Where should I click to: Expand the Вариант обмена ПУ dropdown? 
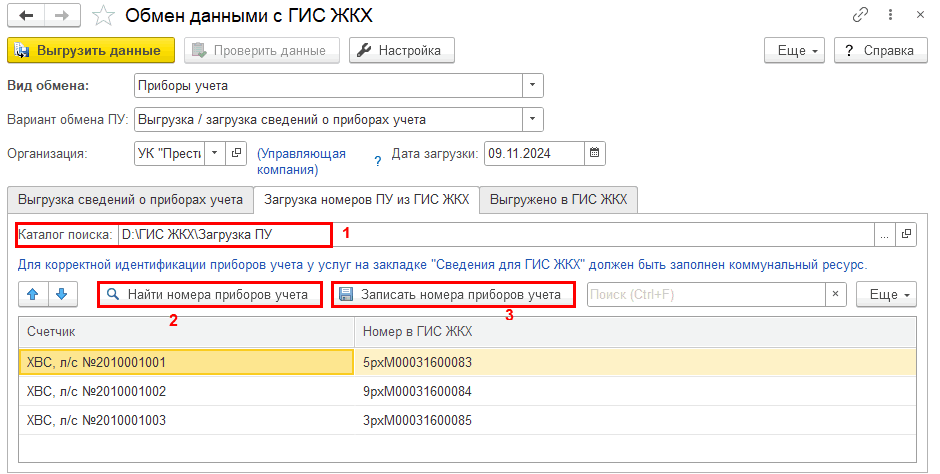(x=533, y=119)
